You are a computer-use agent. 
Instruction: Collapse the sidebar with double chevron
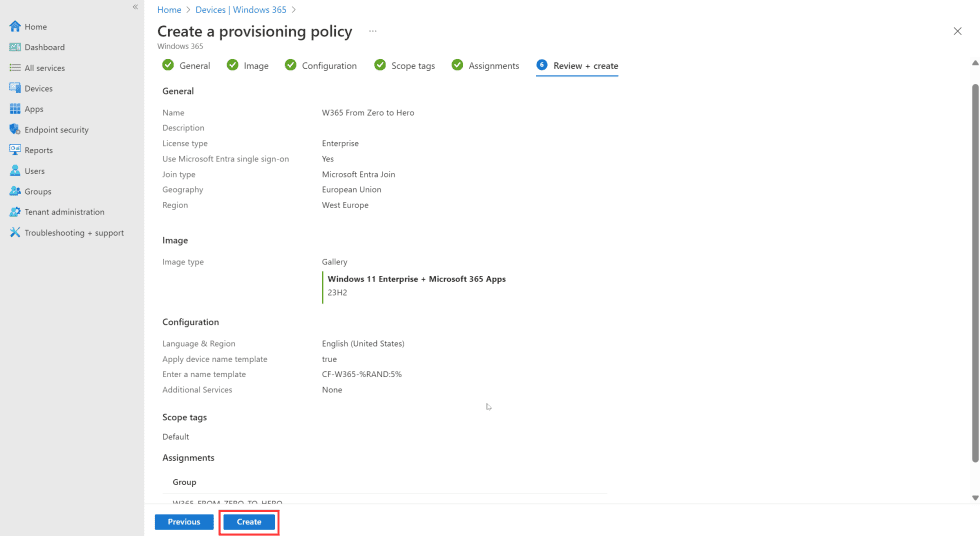click(x=135, y=7)
